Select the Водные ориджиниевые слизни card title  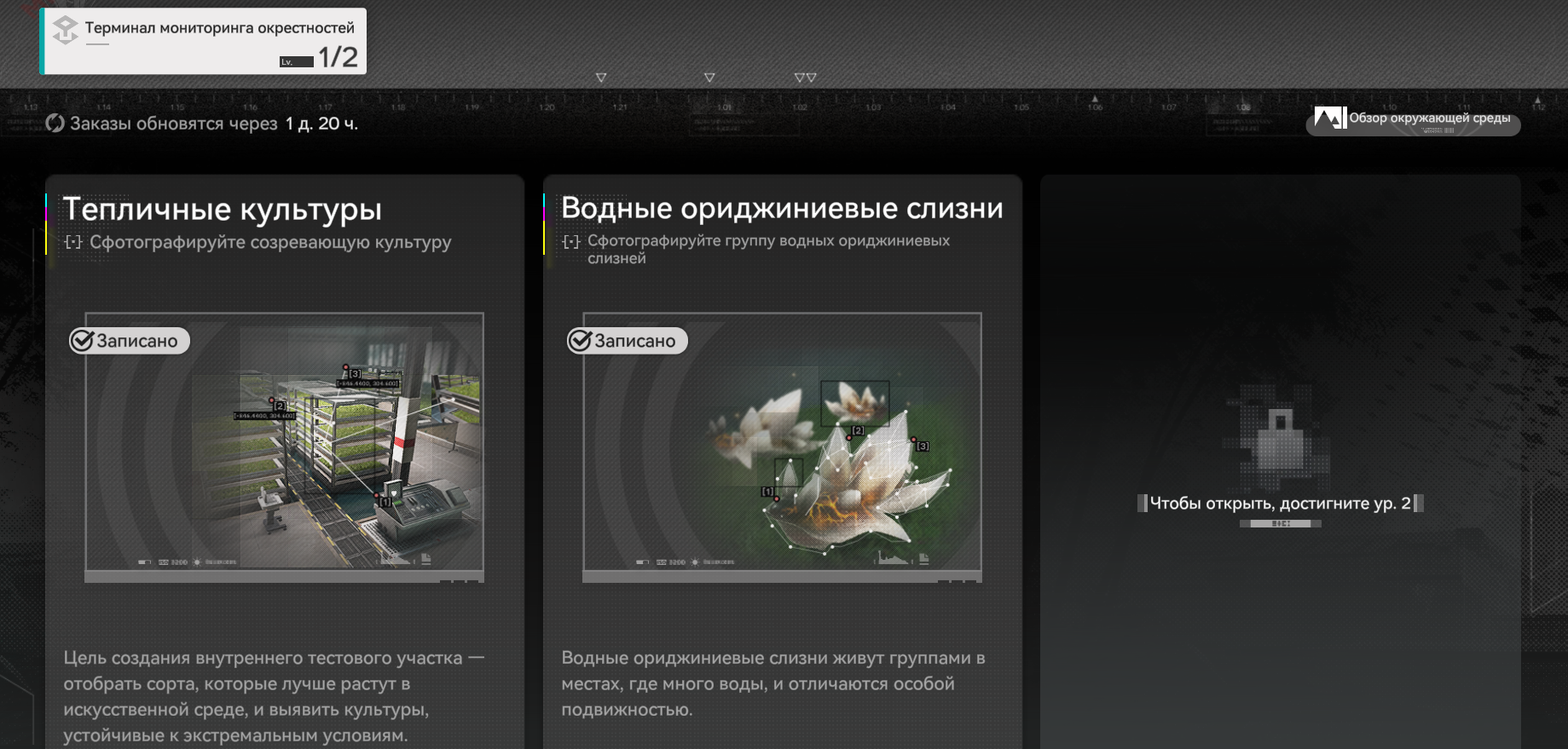coord(782,208)
